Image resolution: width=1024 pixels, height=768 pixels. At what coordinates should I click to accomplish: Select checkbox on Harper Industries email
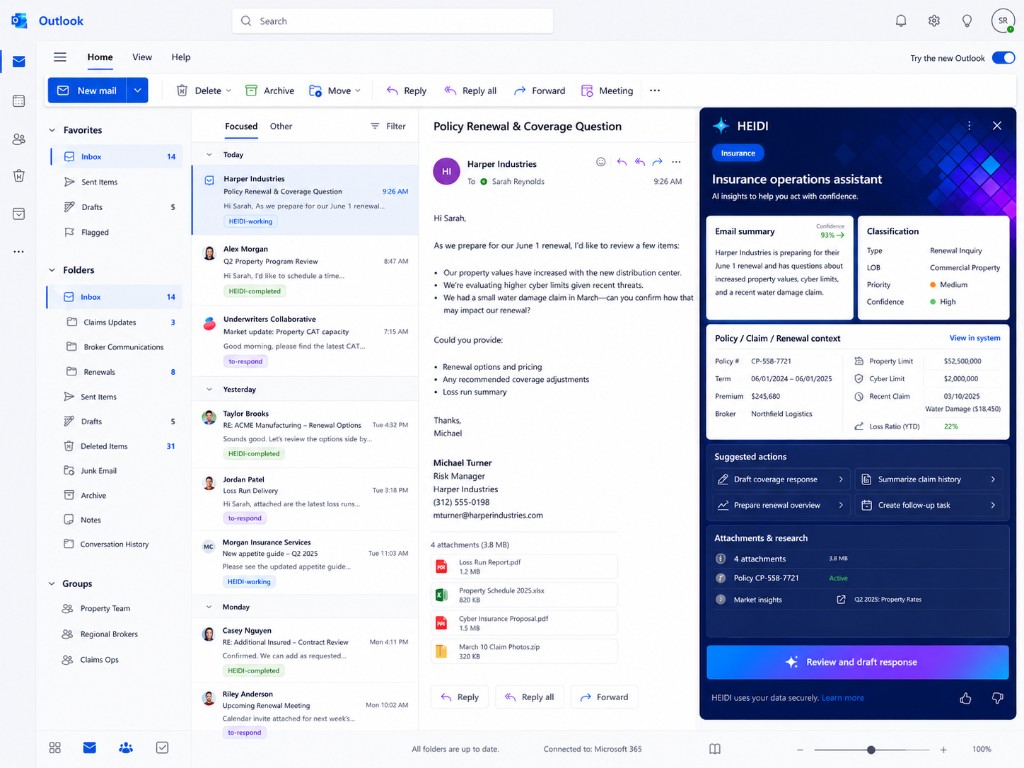pyautogui.click(x=210, y=180)
